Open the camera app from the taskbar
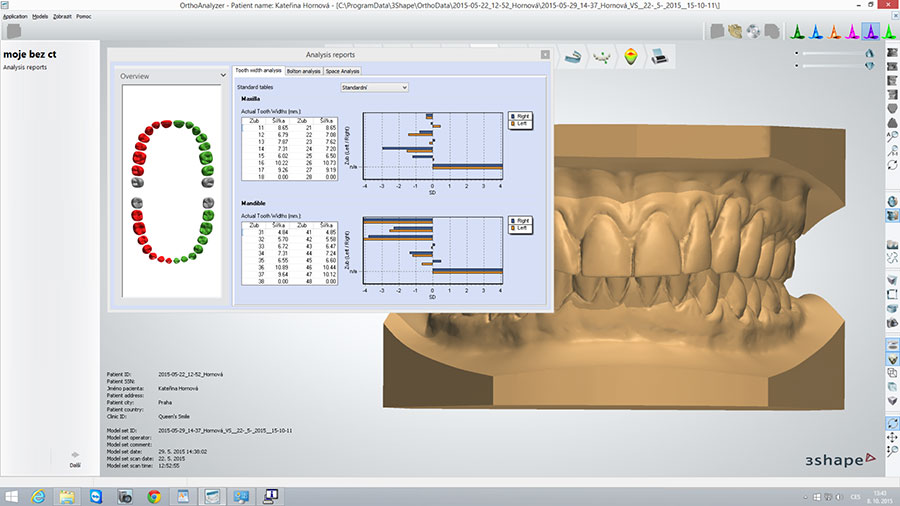The width and height of the screenshot is (900, 506). 125,496
